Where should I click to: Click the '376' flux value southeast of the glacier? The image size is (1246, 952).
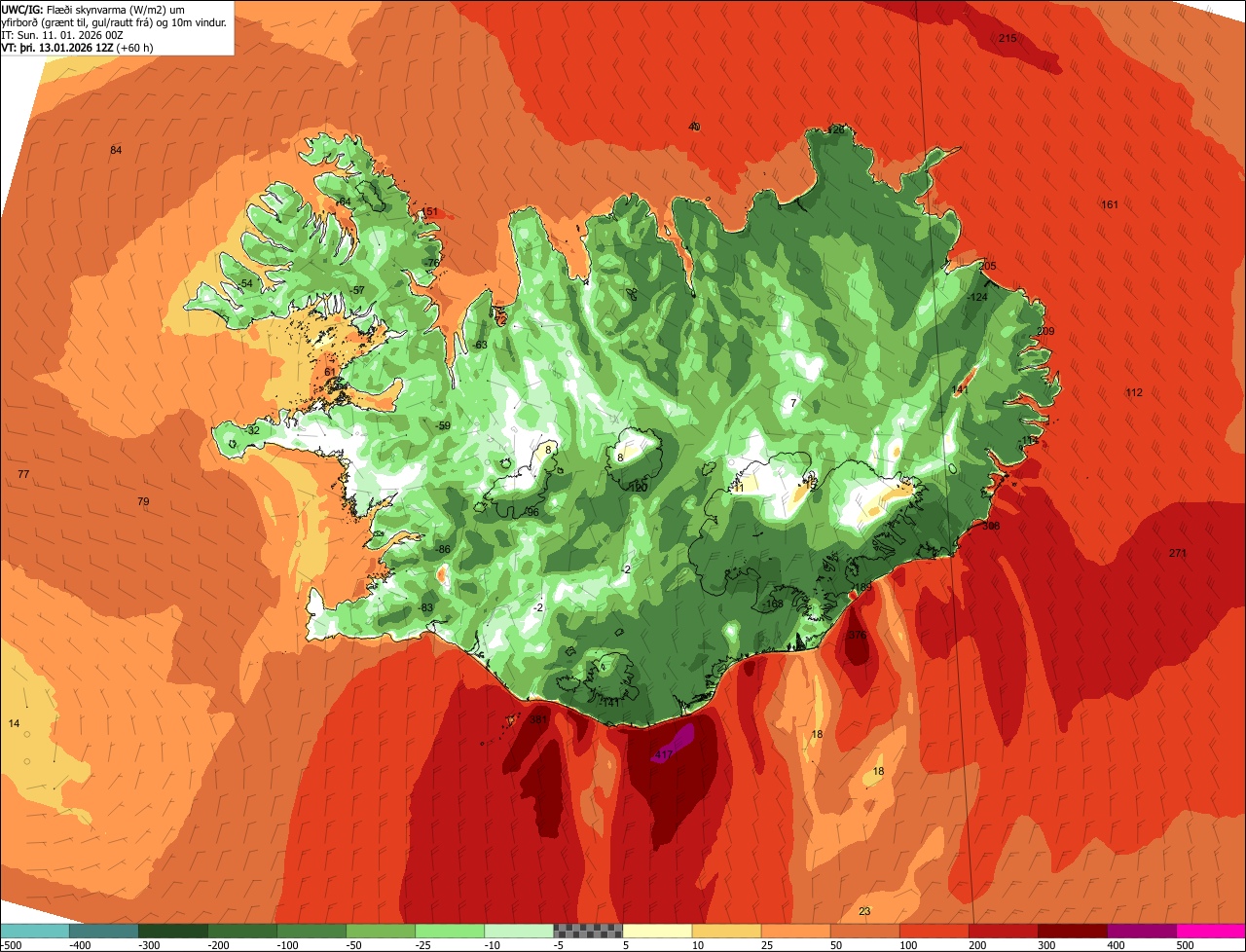(857, 635)
